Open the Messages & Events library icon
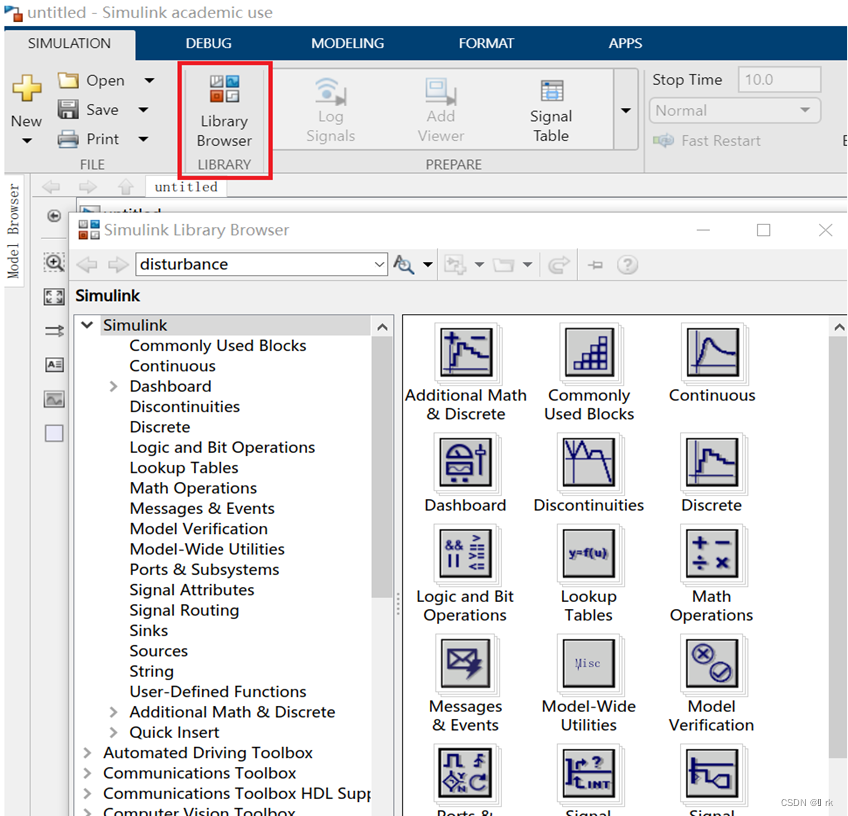The height and width of the screenshot is (816, 848). point(465,664)
